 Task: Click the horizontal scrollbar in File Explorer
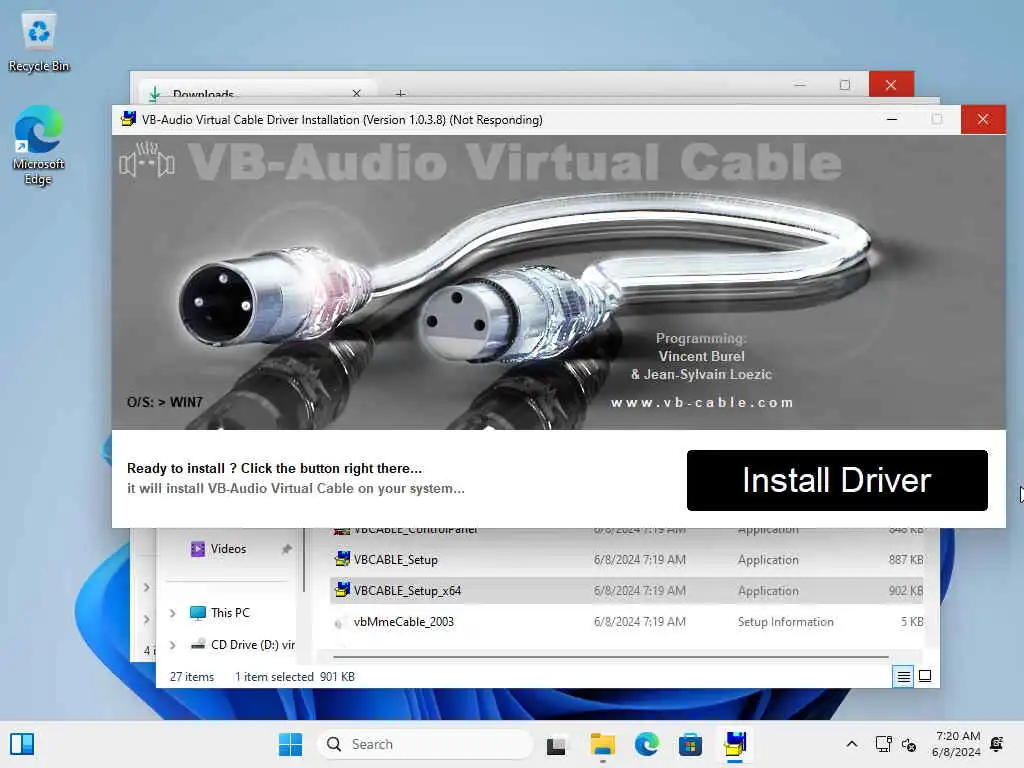point(611,656)
